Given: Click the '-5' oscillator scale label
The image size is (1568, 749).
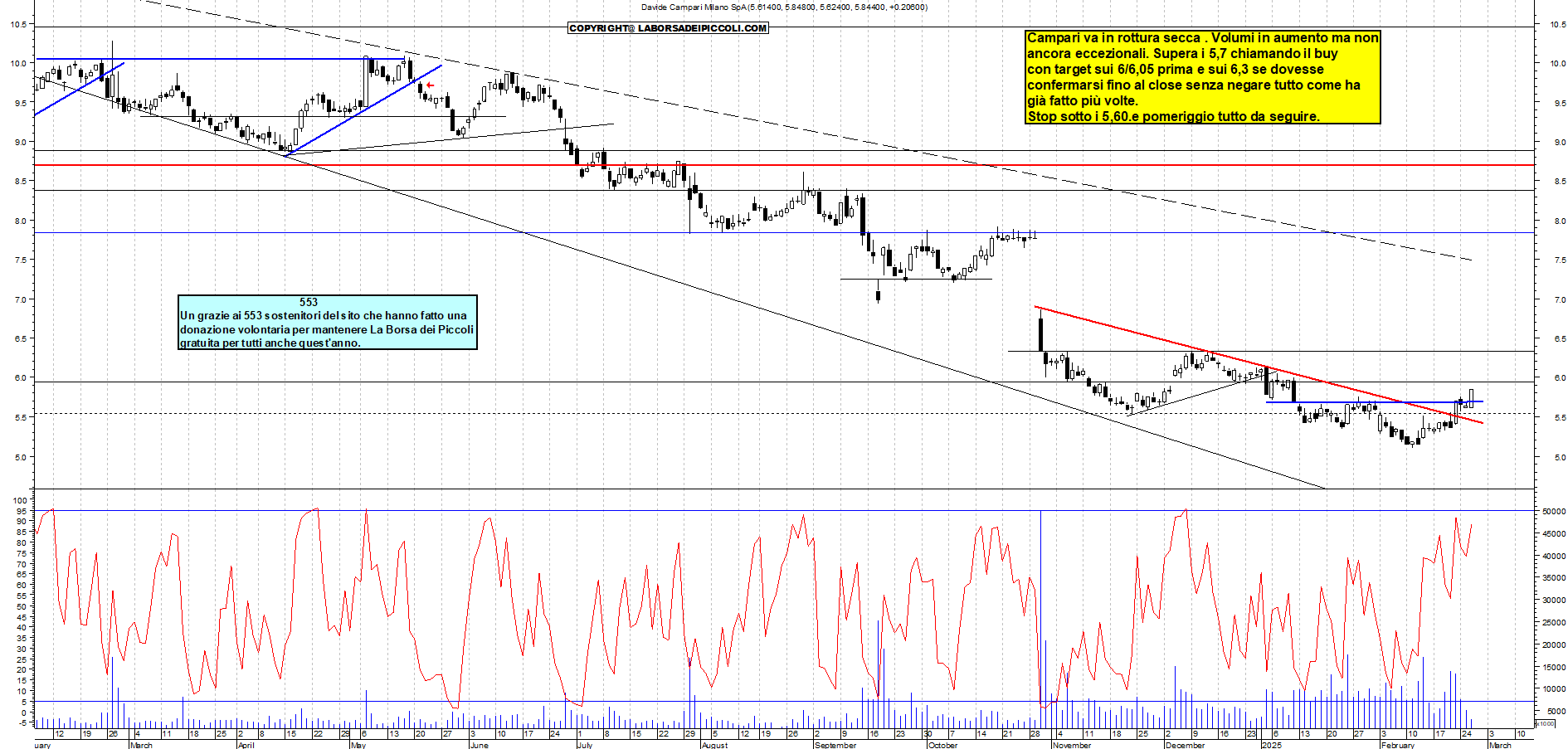Looking at the screenshot, I should 23,722.
